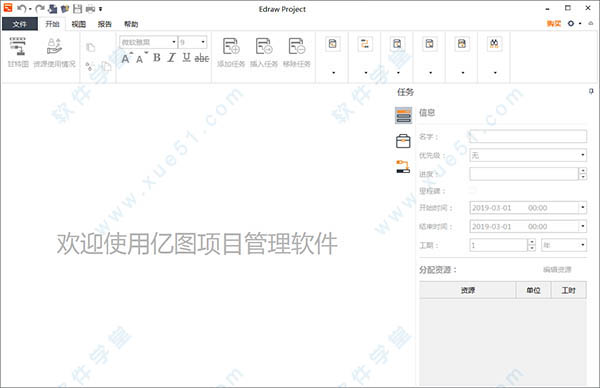Image resolution: width=600 pixels, height=388 pixels.
Task: Click the orange link-arrows ribbon icon
Action: click(365, 44)
